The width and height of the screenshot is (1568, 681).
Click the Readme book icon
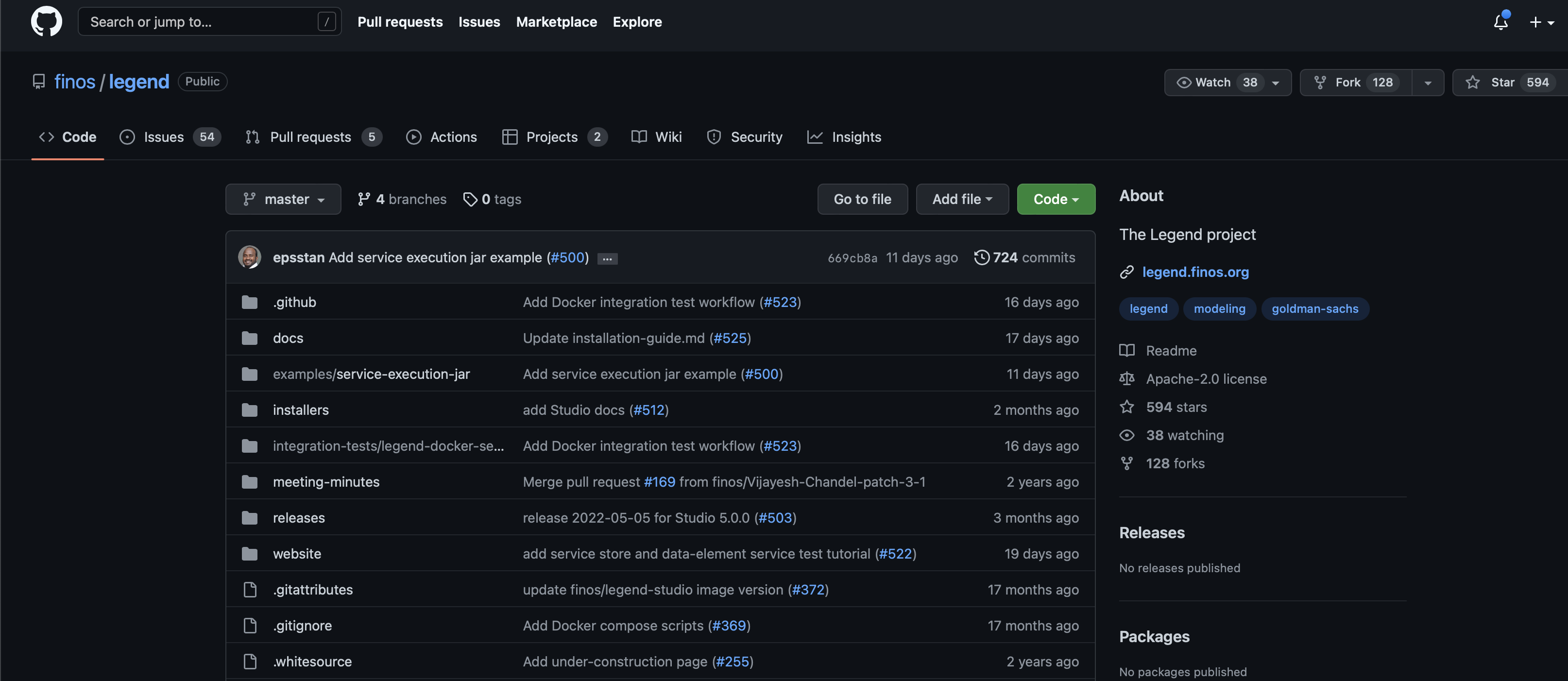1126,351
